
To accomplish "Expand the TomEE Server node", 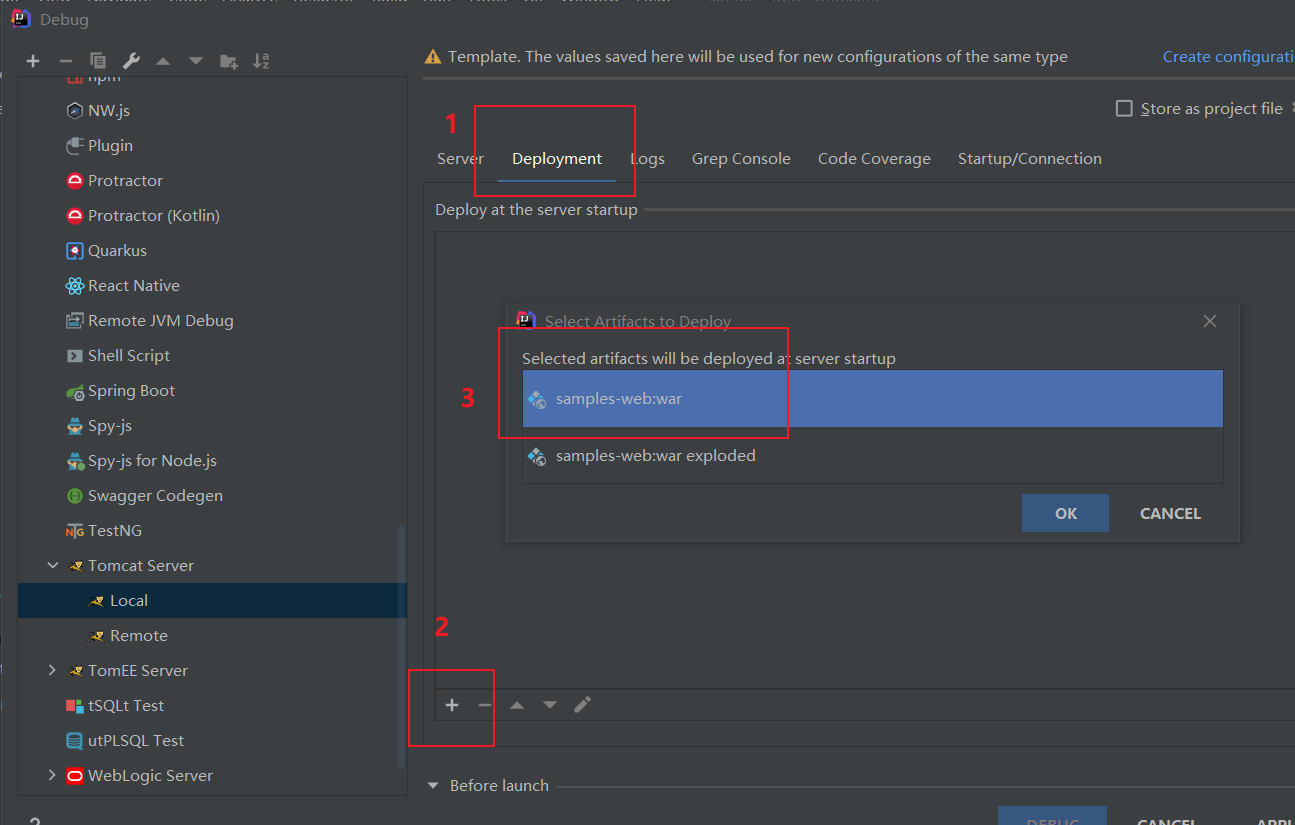I will coord(53,671).
